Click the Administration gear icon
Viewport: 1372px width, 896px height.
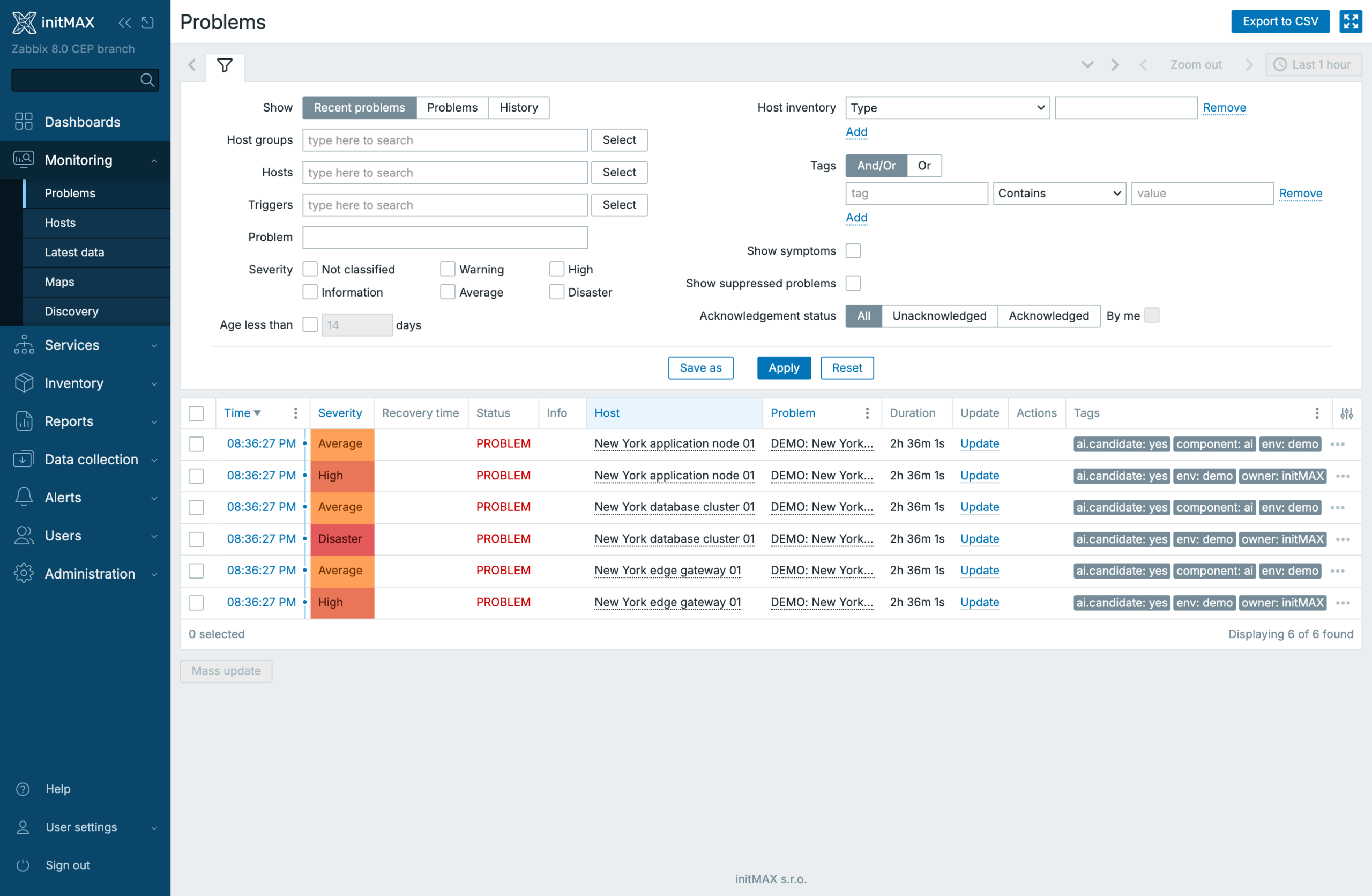(24, 573)
